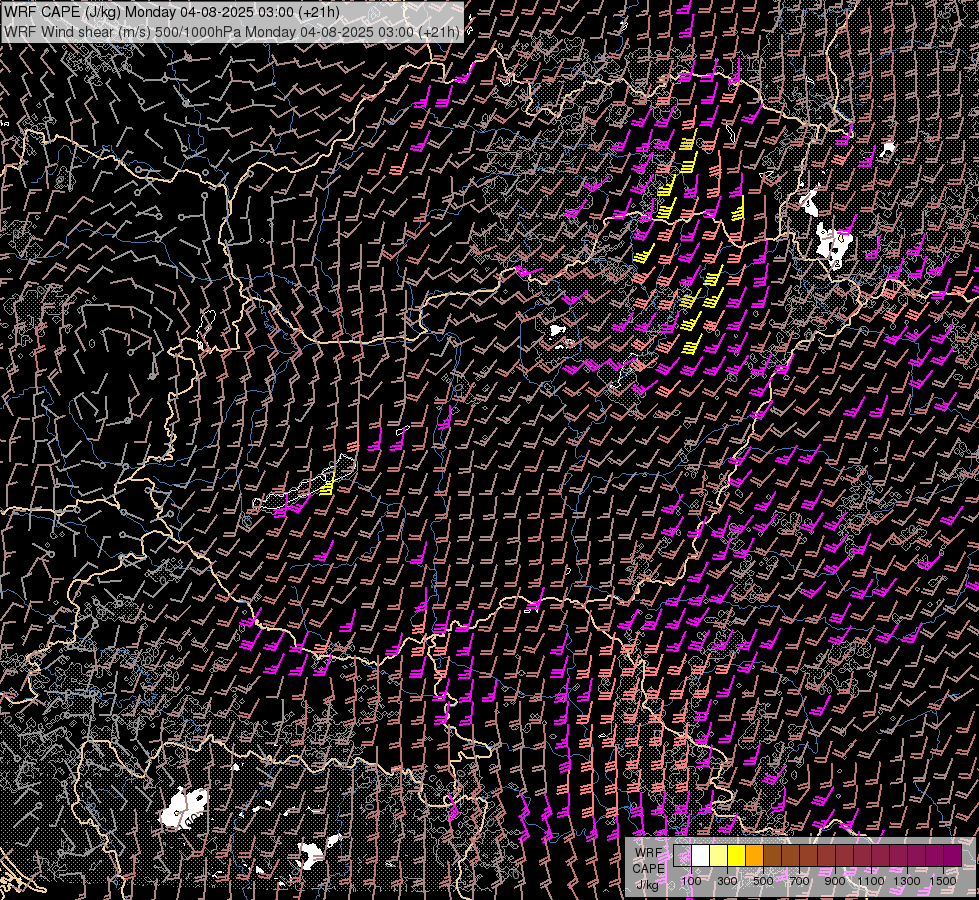The image size is (979, 900).
Task: Click the WRF Wind shear title line
Action: [232, 32]
